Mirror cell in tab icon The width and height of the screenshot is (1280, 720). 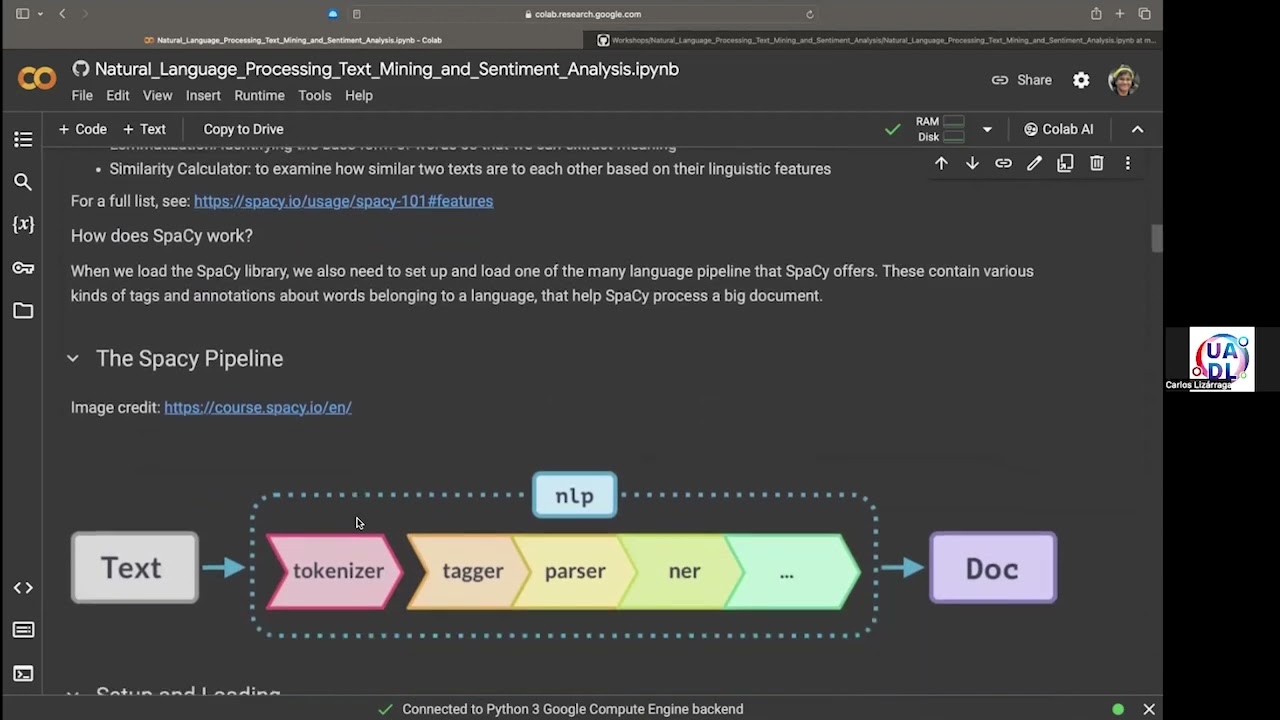click(1065, 163)
